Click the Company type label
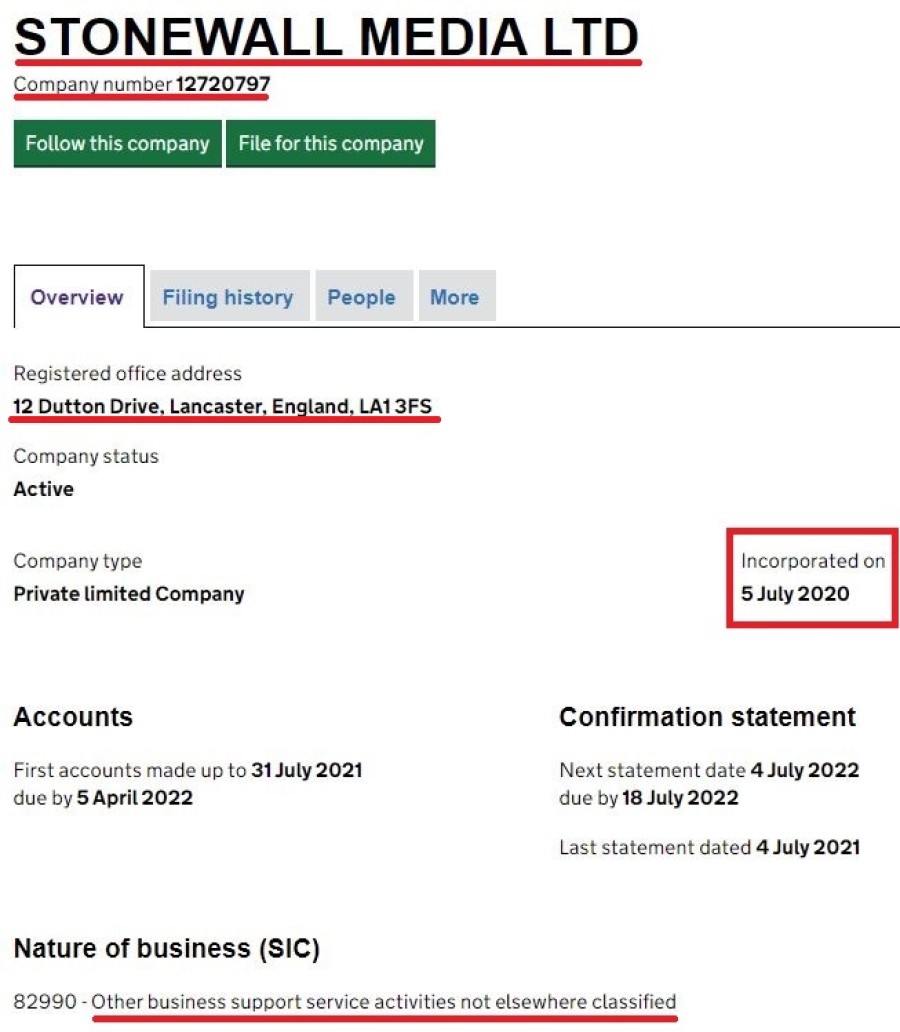900x1032 pixels. click(x=78, y=561)
